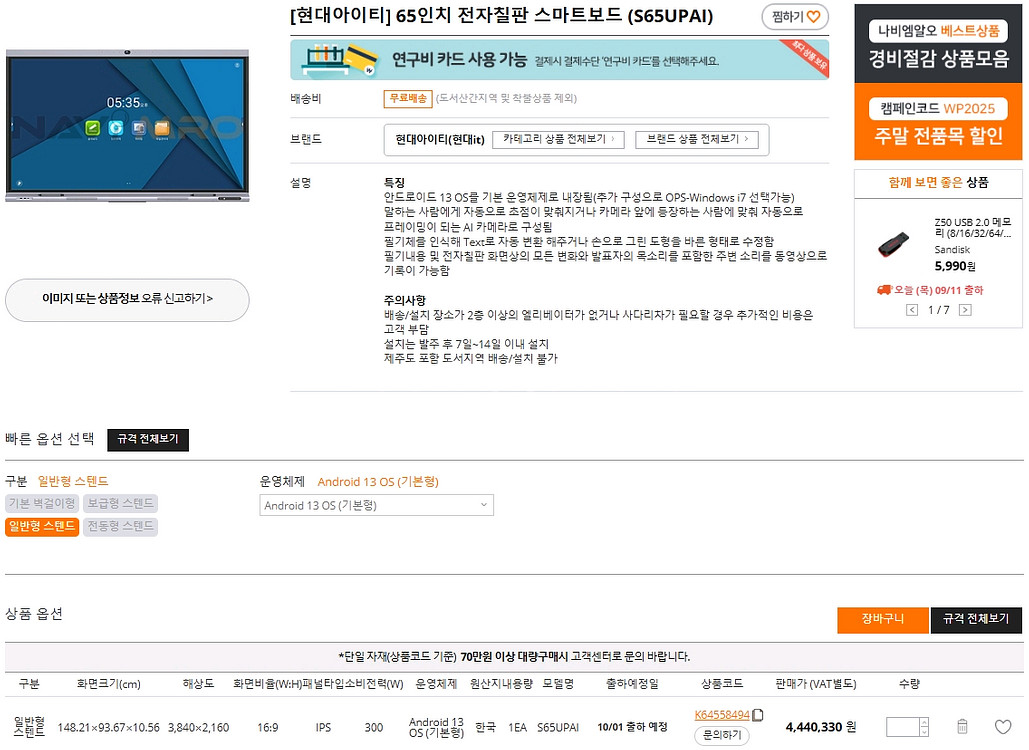Screen dimensions: 1029x750
Task: Open the 운영체제 Android 13 OS dropdown
Action: coord(376,506)
